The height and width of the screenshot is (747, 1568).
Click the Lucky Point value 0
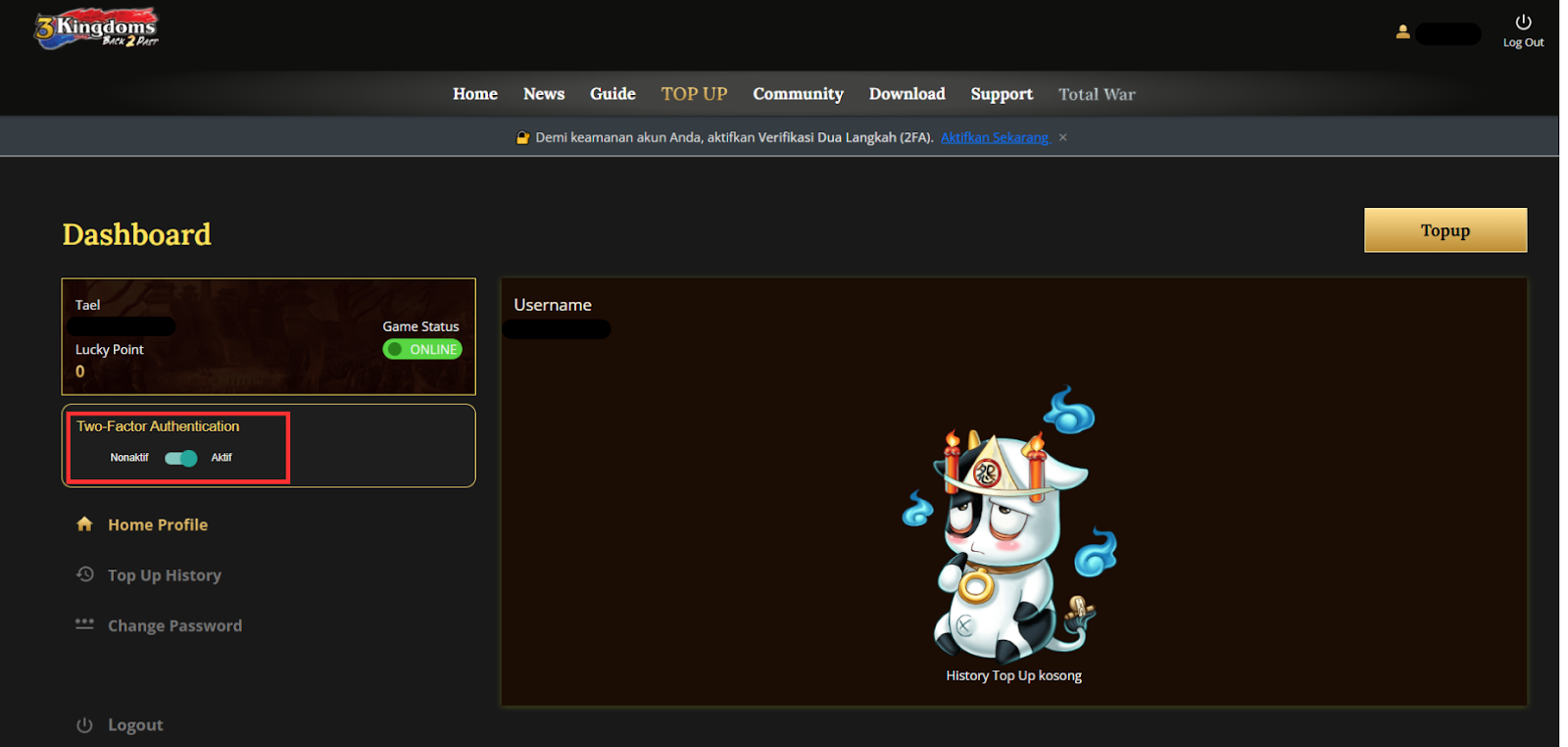[80, 372]
